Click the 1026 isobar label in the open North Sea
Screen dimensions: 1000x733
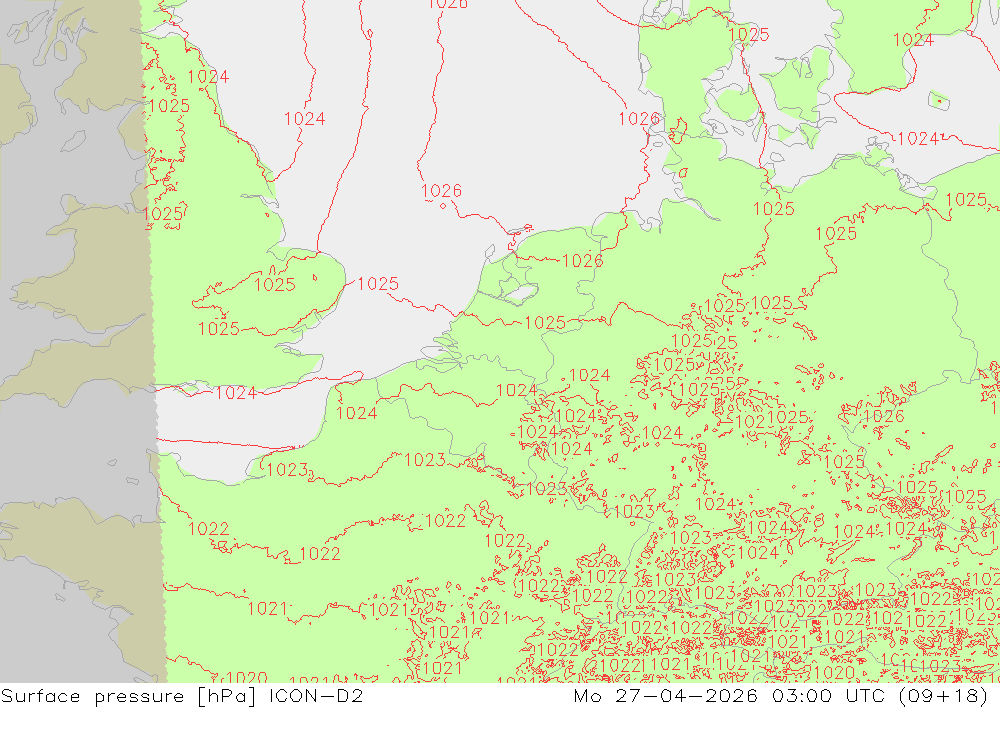click(x=441, y=191)
